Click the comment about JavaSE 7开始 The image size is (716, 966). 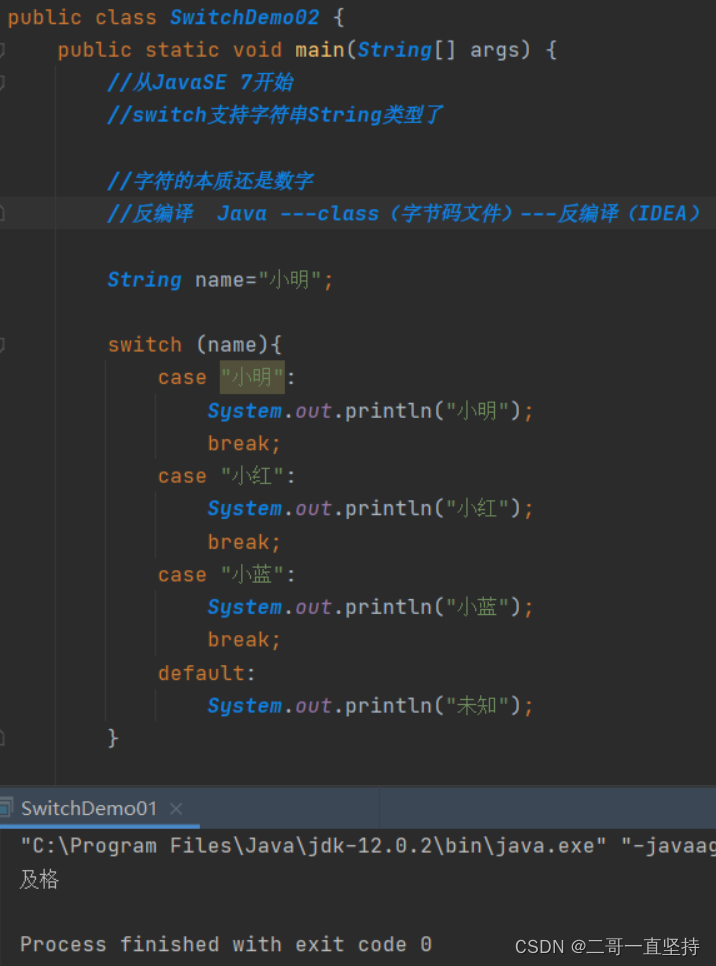pos(200,82)
